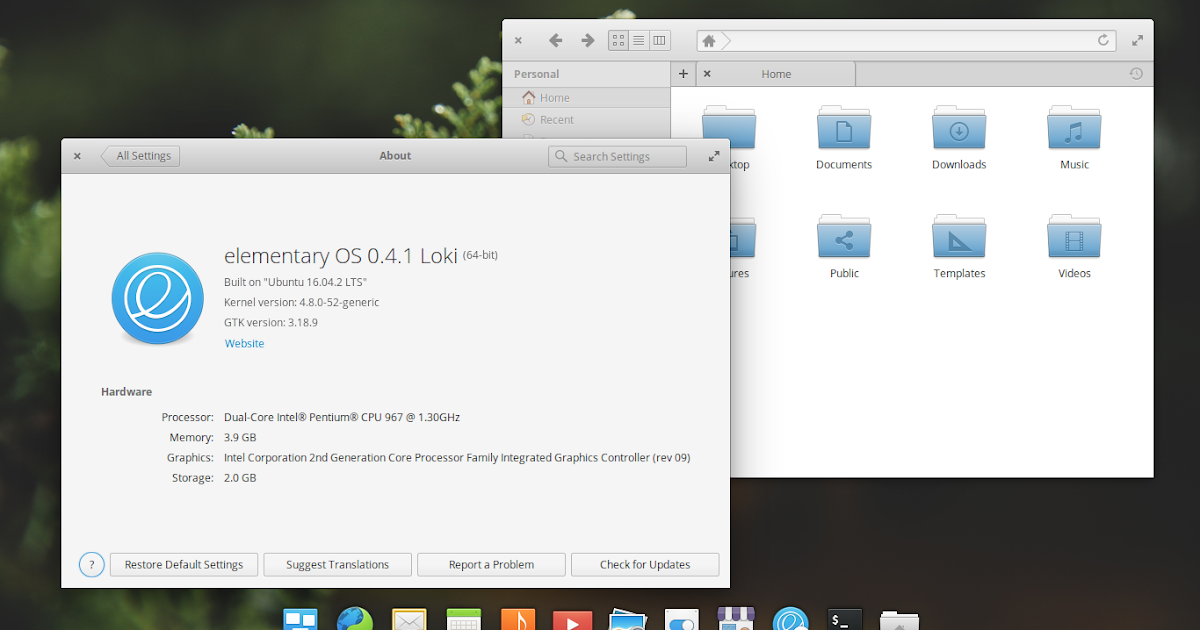Screen dimensions: 1200x630
Task: Open the Website link
Action: point(244,343)
